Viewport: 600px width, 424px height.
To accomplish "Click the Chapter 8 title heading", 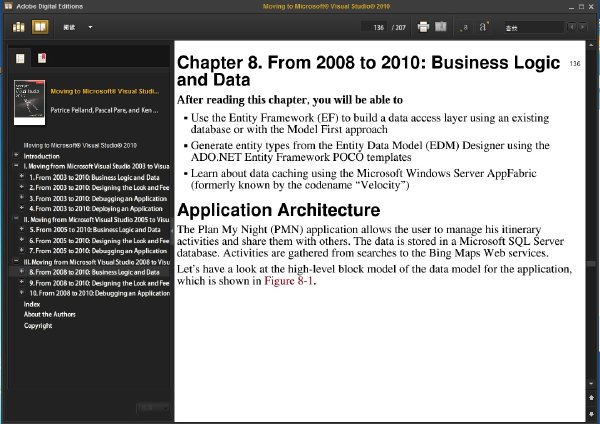I will point(368,71).
